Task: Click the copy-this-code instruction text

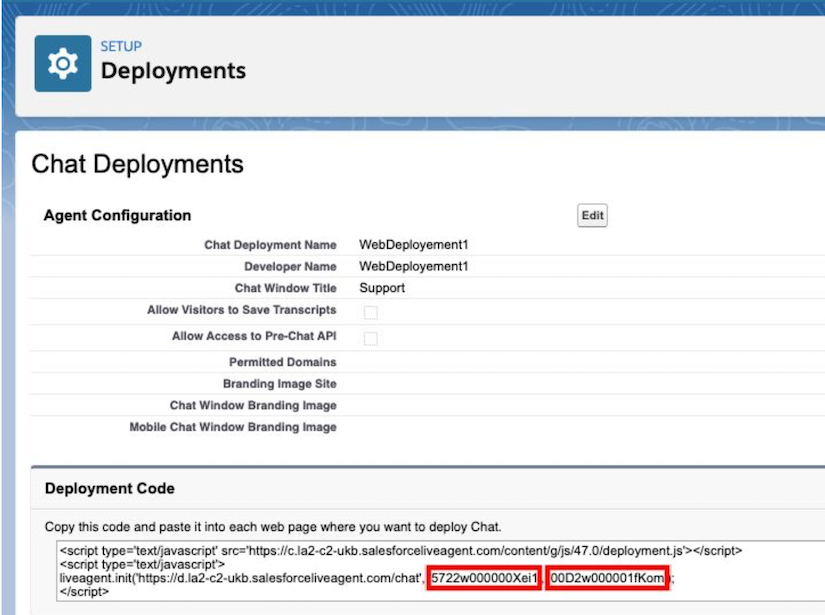Action: click(x=273, y=527)
